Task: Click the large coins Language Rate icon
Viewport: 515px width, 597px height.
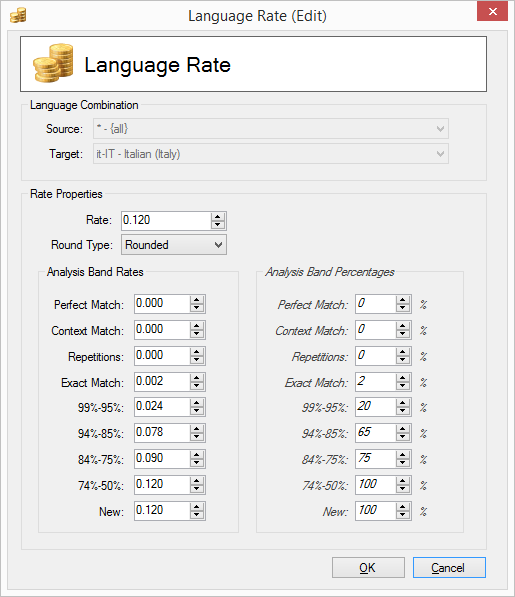Action: coord(53,63)
